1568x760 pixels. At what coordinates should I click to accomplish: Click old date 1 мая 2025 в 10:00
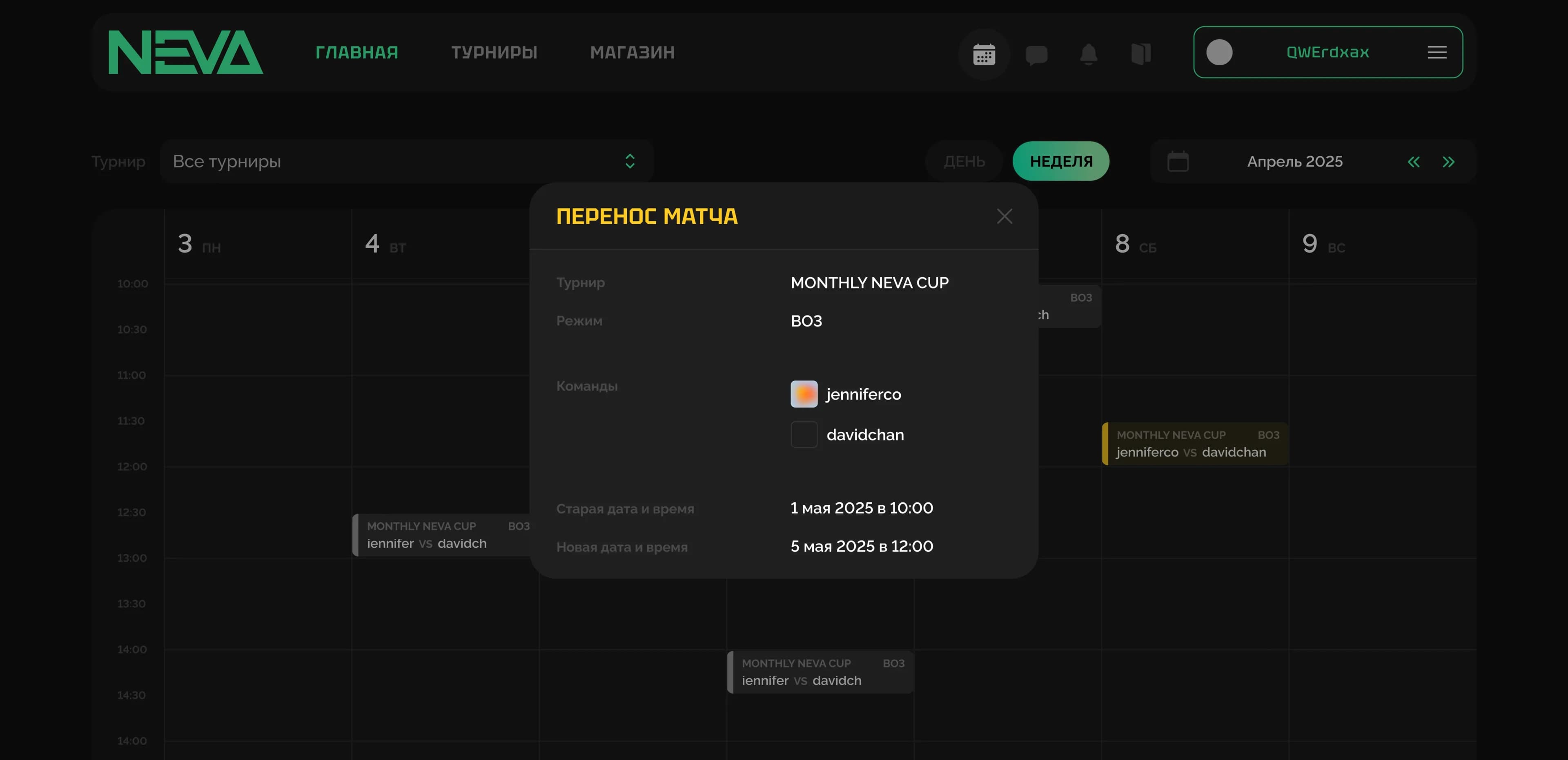click(861, 508)
